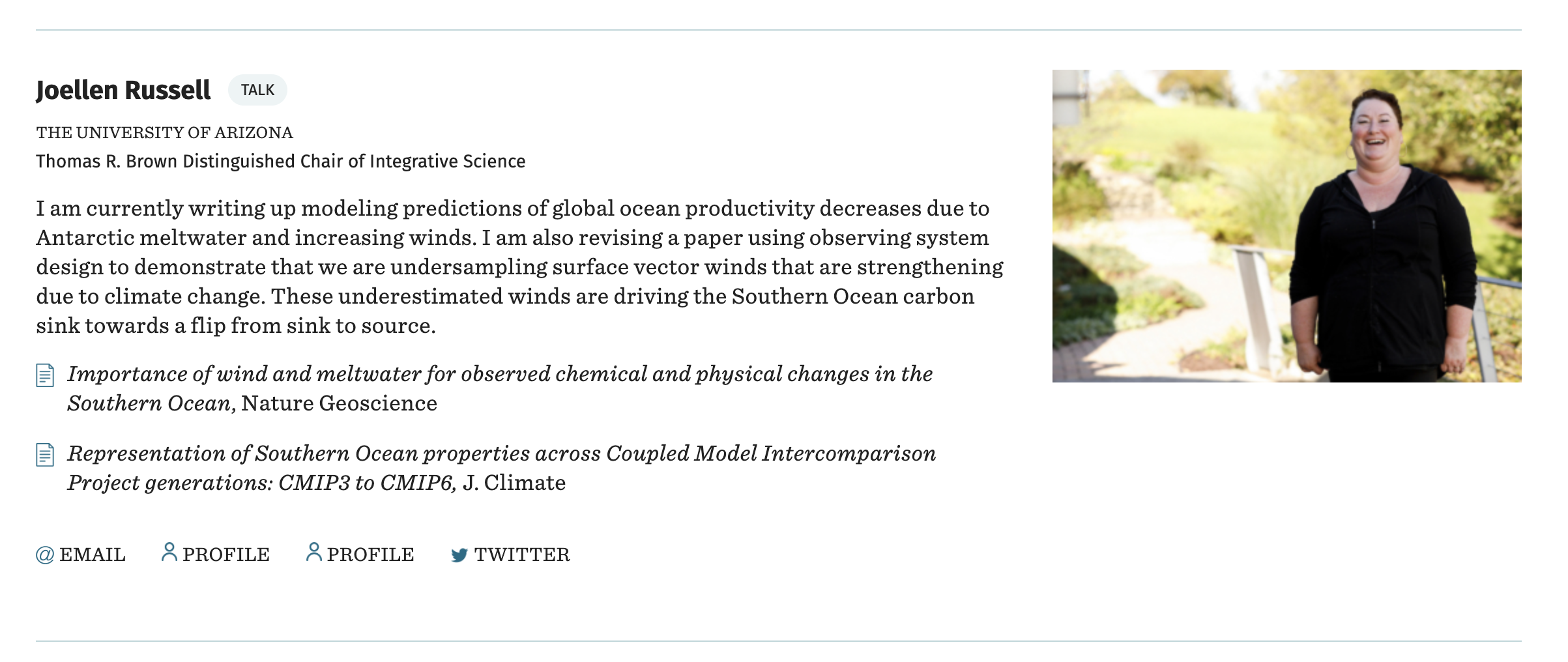Open paper on wind and meltwater importance
This screenshot has height=662, width=1568.
click(x=500, y=388)
